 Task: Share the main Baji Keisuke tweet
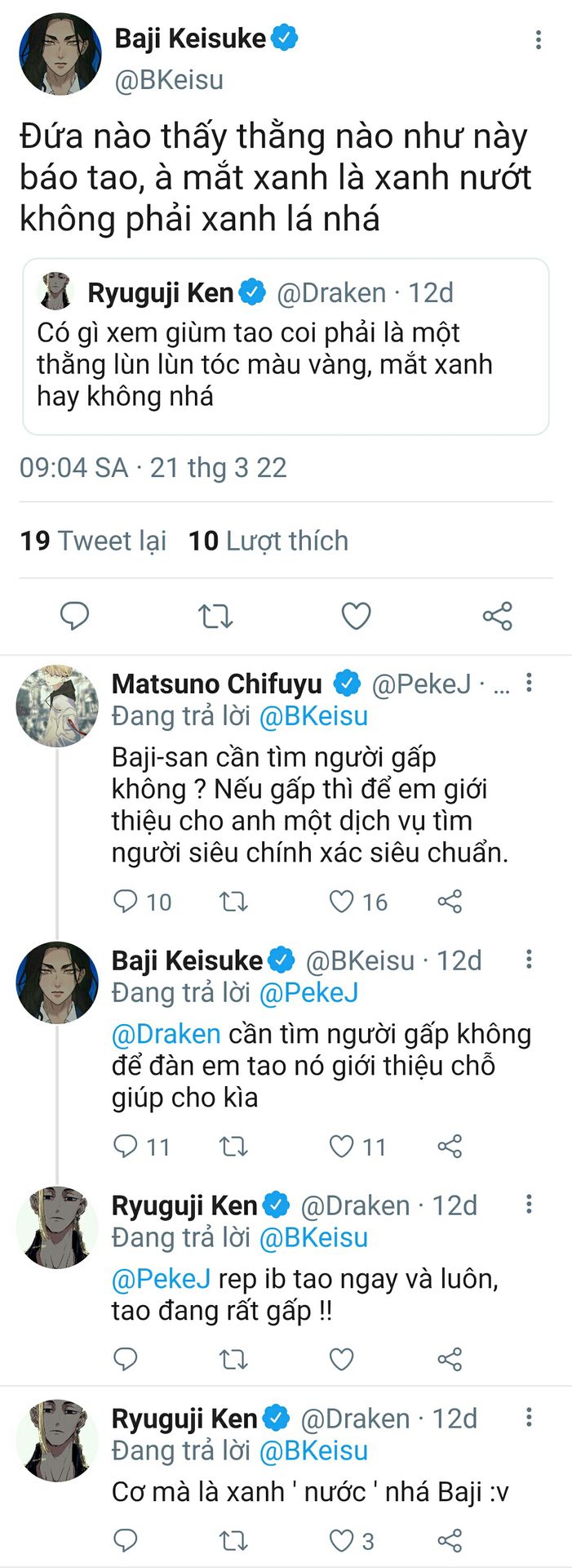[x=497, y=616]
